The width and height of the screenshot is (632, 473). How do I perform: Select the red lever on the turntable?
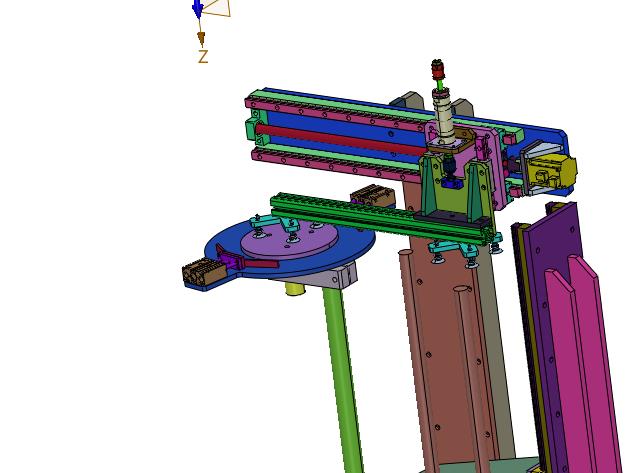click(x=260, y=264)
